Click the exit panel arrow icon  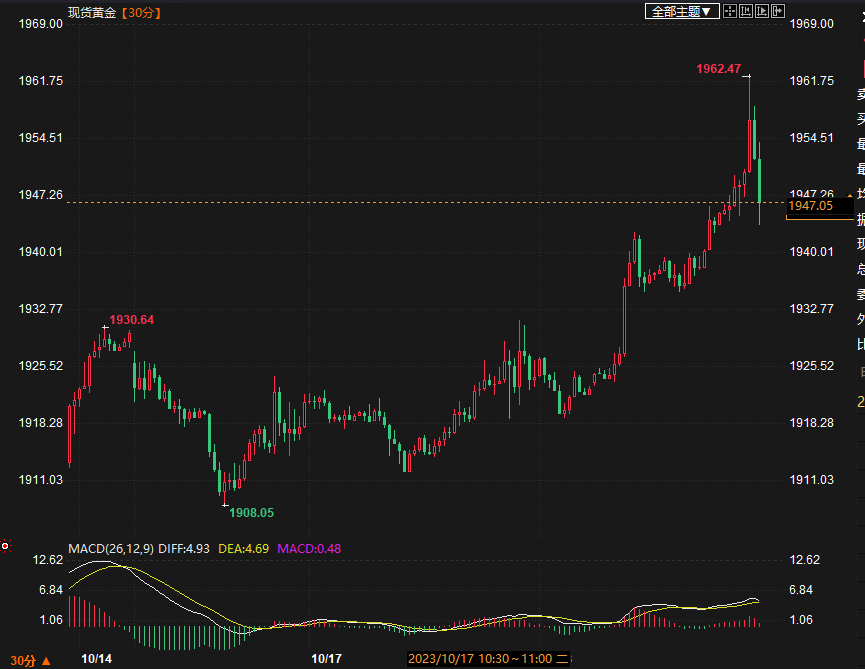pos(778,12)
